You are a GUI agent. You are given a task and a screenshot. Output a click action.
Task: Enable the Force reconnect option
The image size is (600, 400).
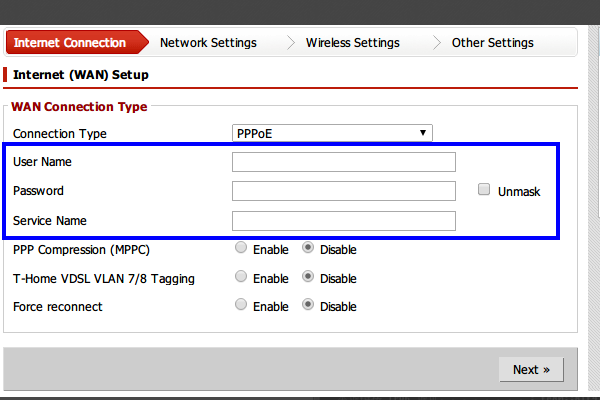click(241, 306)
